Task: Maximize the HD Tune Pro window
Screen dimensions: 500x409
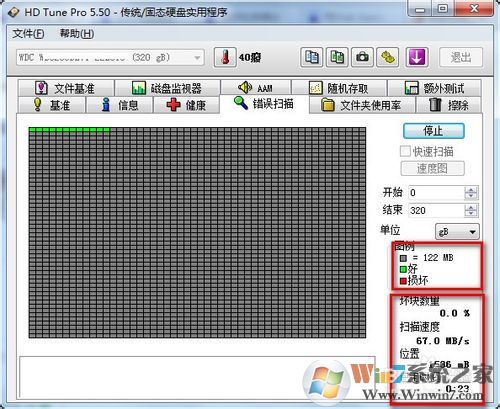Action: pos(443,9)
